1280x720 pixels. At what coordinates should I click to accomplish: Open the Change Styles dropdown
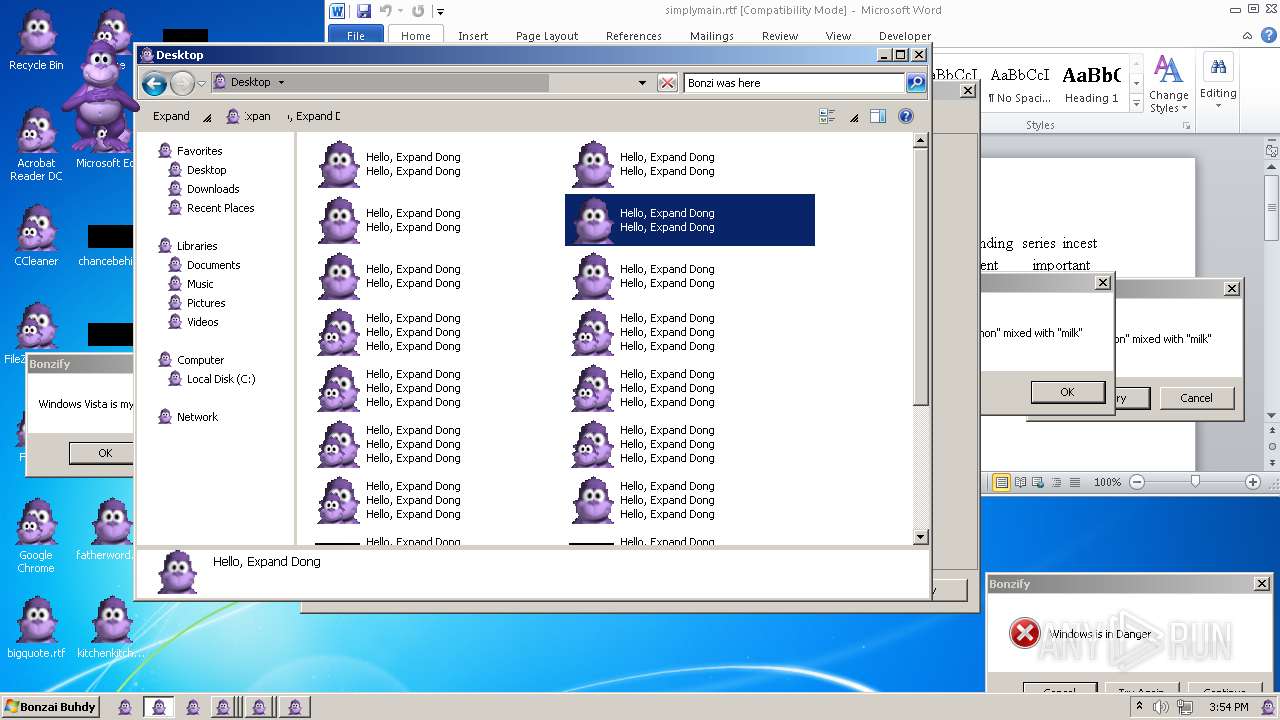tap(1168, 84)
